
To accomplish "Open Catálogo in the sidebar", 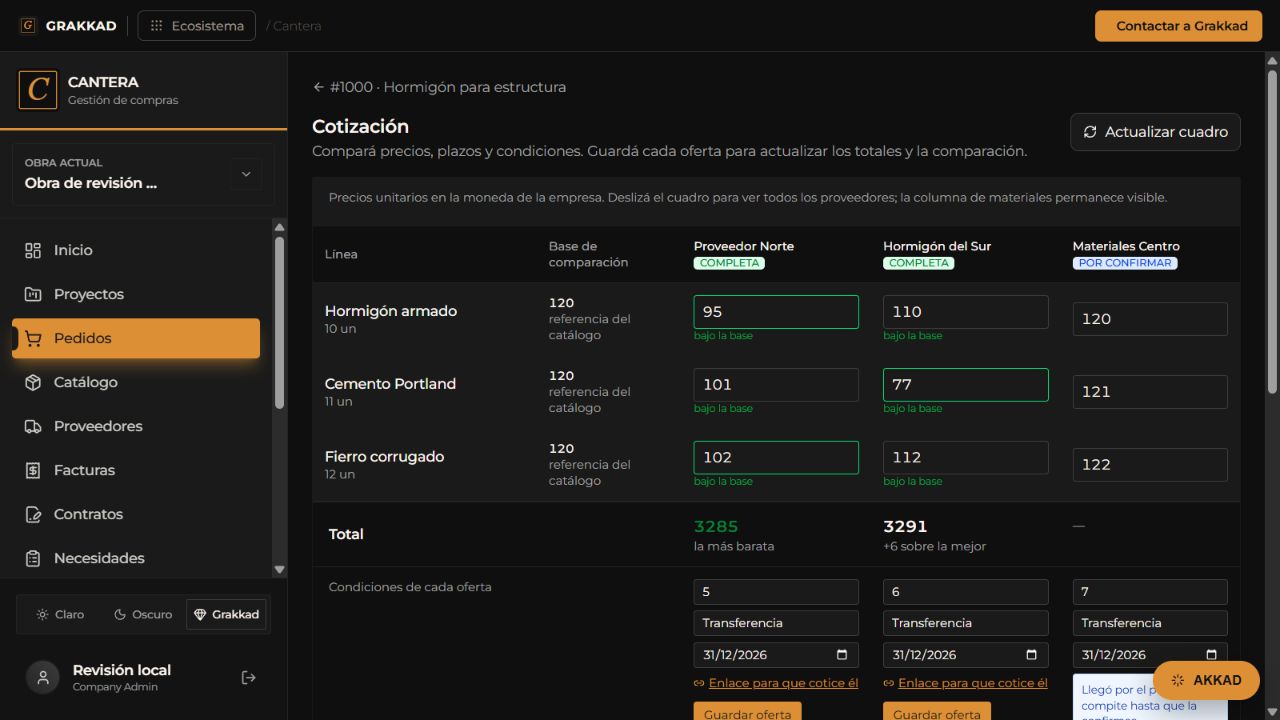I will tap(136, 382).
